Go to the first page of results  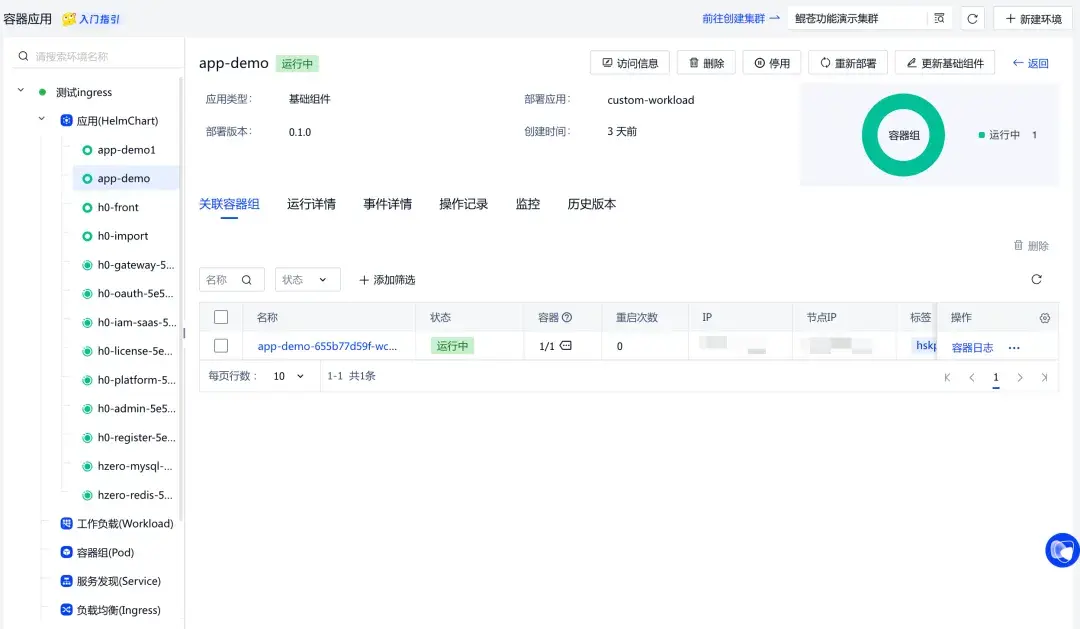[x=947, y=377]
